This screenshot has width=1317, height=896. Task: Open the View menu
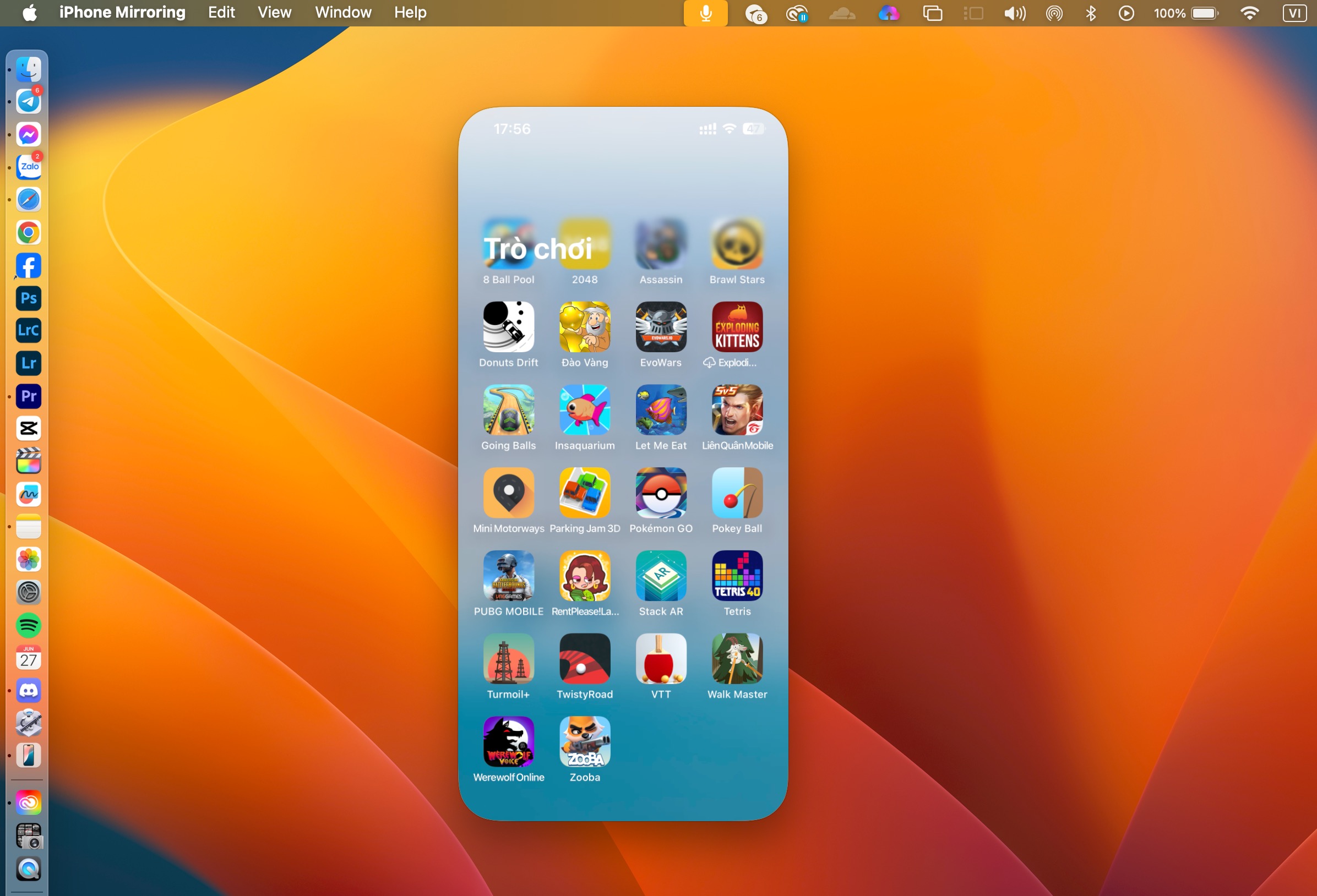coord(274,13)
